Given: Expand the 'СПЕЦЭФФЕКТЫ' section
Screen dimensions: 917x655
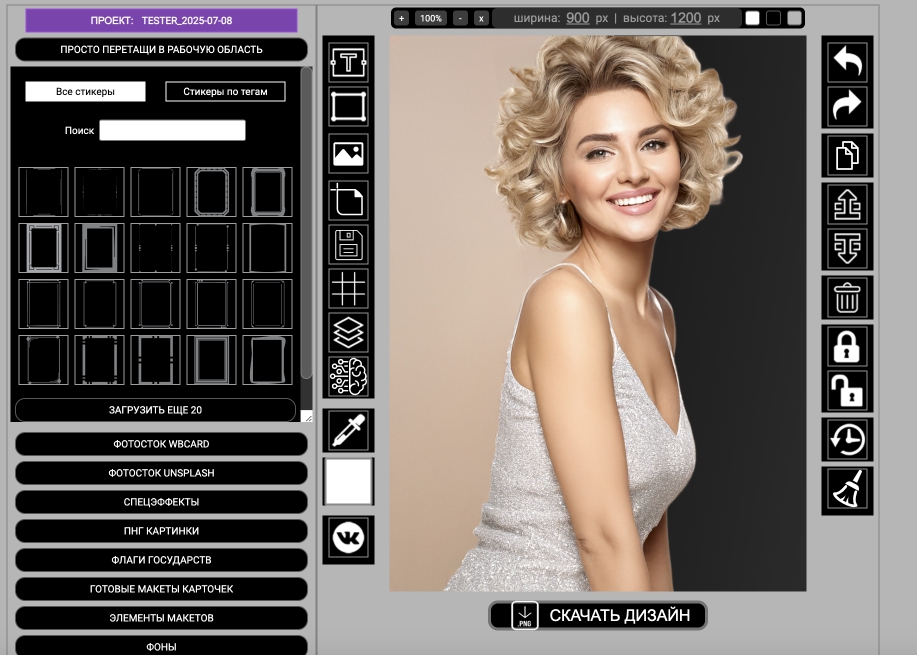Looking at the screenshot, I should tap(161, 502).
